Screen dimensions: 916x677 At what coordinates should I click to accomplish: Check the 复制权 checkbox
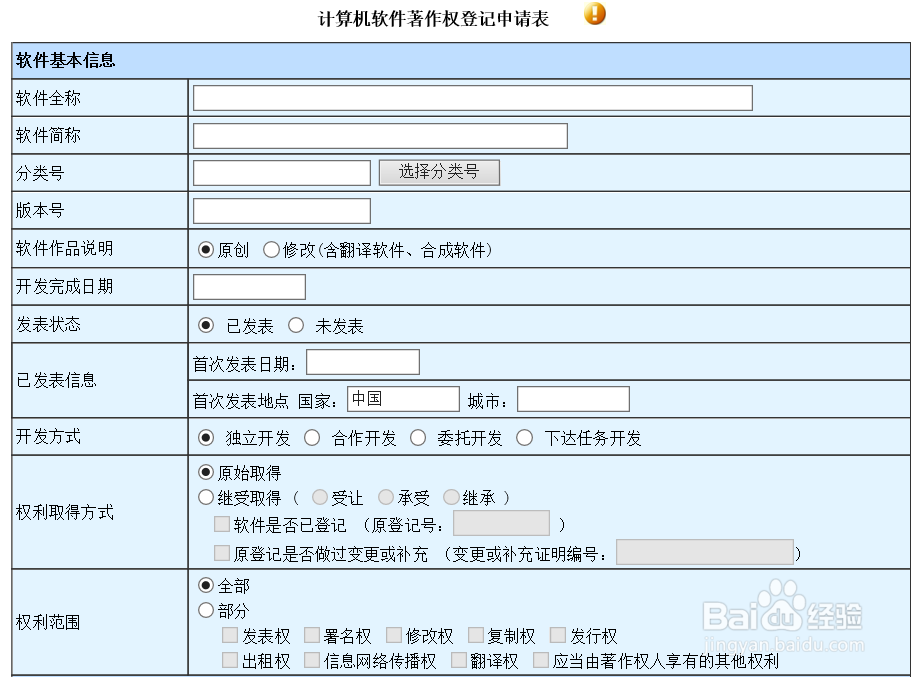476,635
